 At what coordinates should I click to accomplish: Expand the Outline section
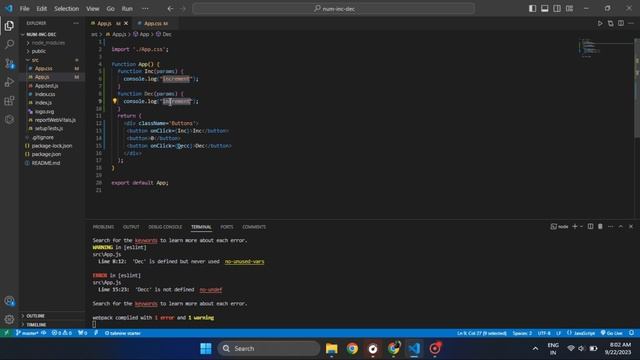point(36,316)
